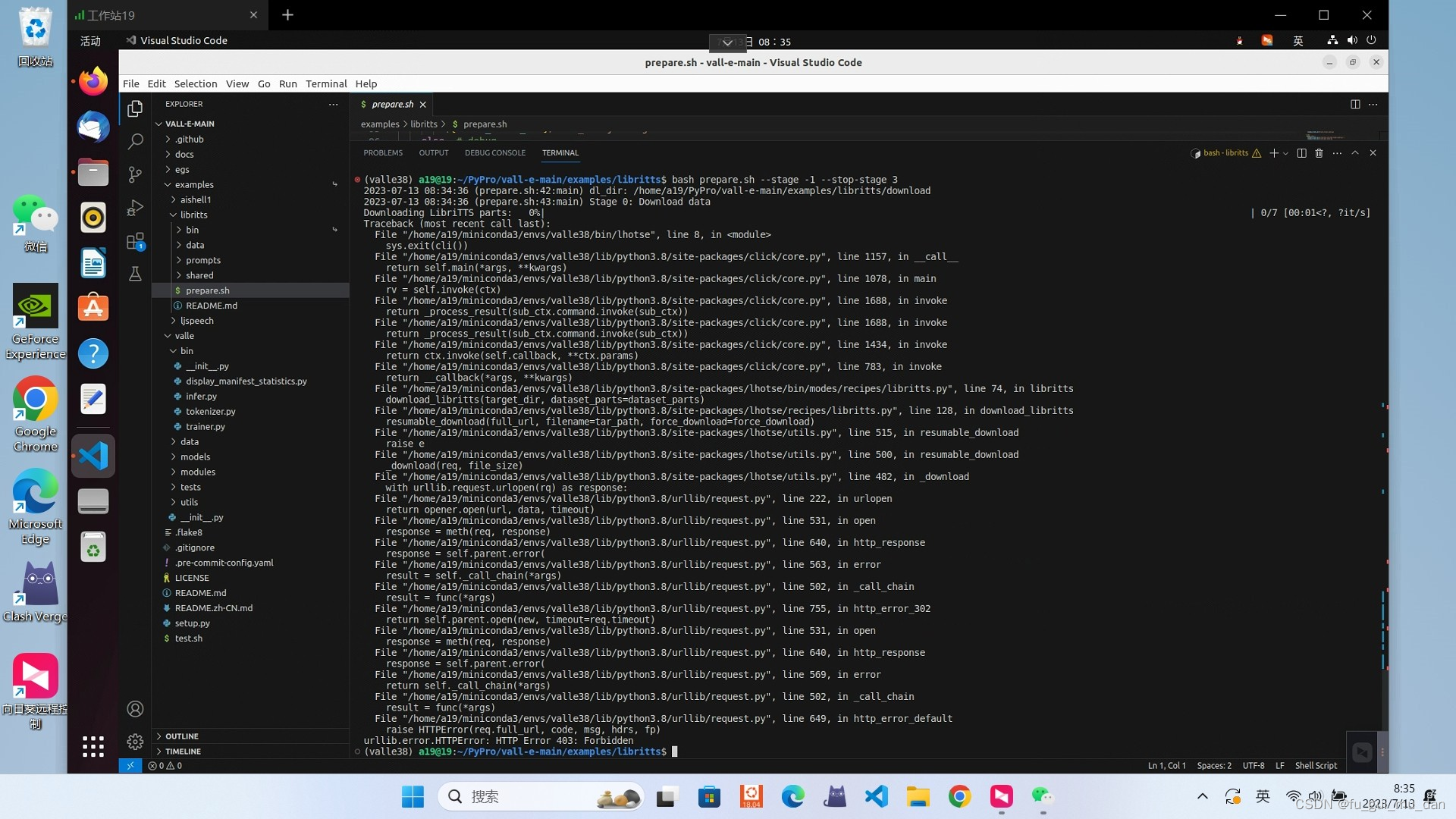Open Edit menu
This screenshot has width=1456, height=819.
156,84
